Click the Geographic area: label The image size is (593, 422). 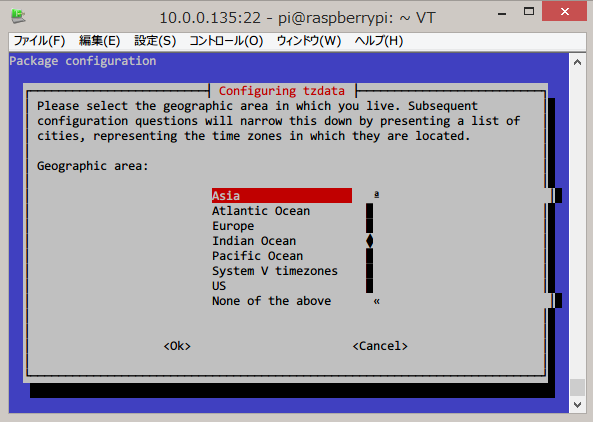coord(93,166)
